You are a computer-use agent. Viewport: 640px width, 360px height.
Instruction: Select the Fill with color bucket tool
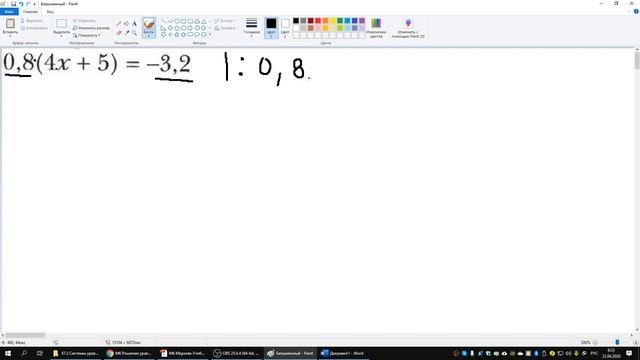click(x=127, y=24)
